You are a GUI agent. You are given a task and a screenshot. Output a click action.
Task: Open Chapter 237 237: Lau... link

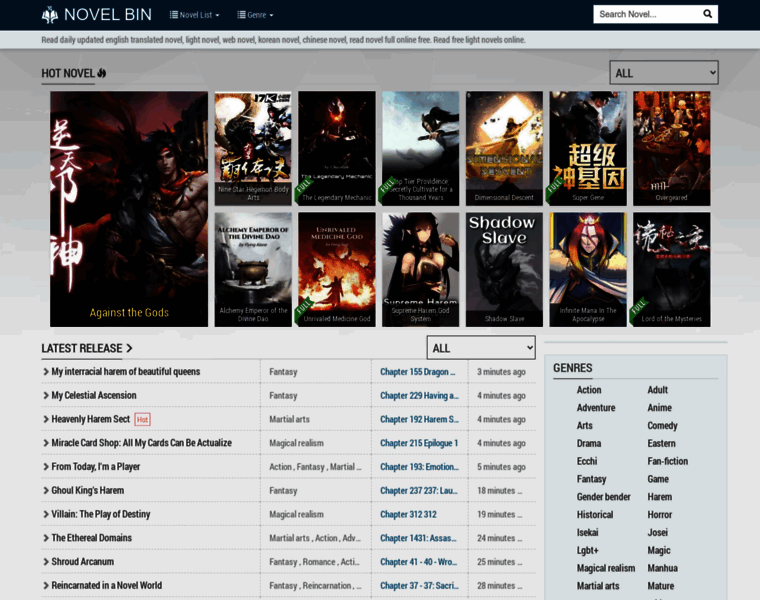(x=419, y=490)
